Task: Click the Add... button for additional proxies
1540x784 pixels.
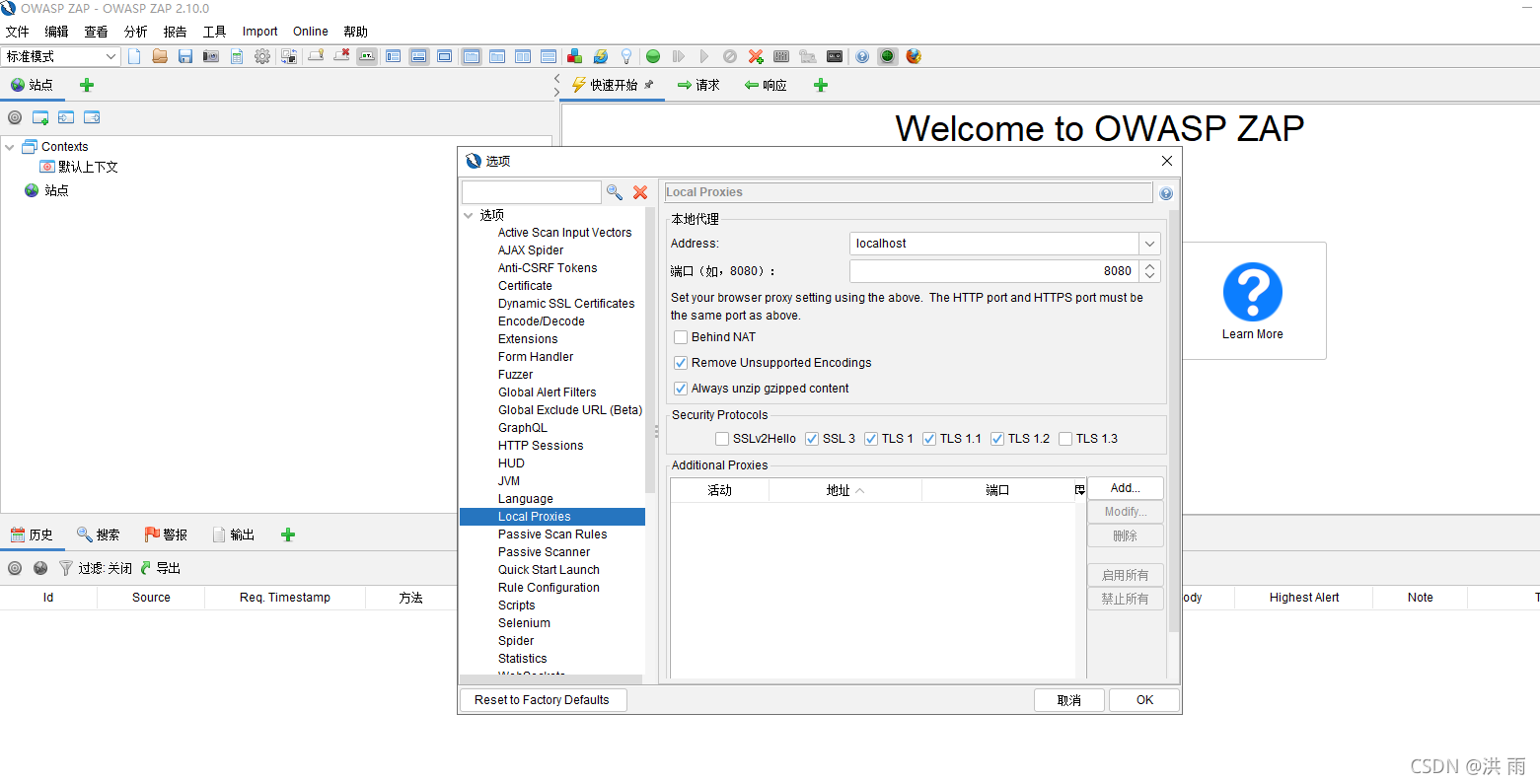Action: (1126, 488)
